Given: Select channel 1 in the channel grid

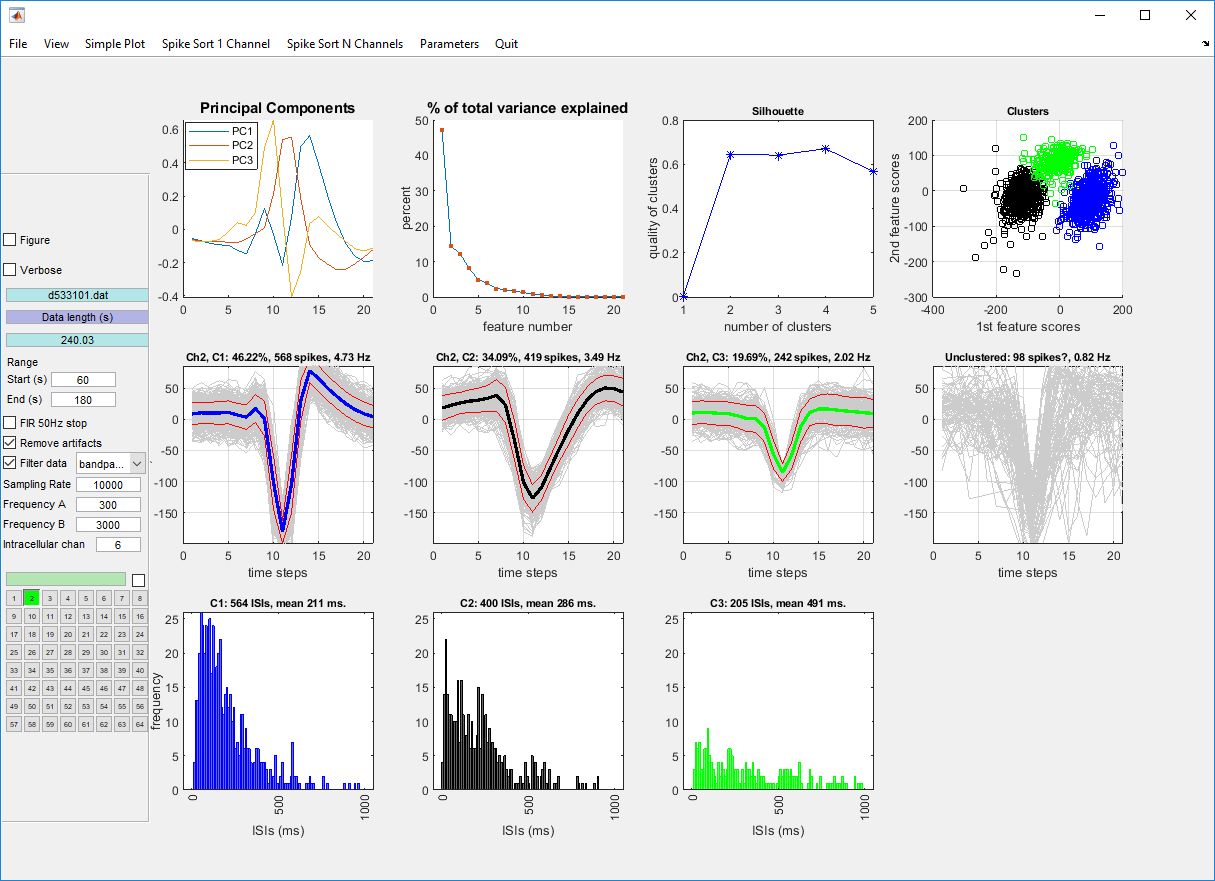Looking at the screenshot, I should tap(14, 598).
